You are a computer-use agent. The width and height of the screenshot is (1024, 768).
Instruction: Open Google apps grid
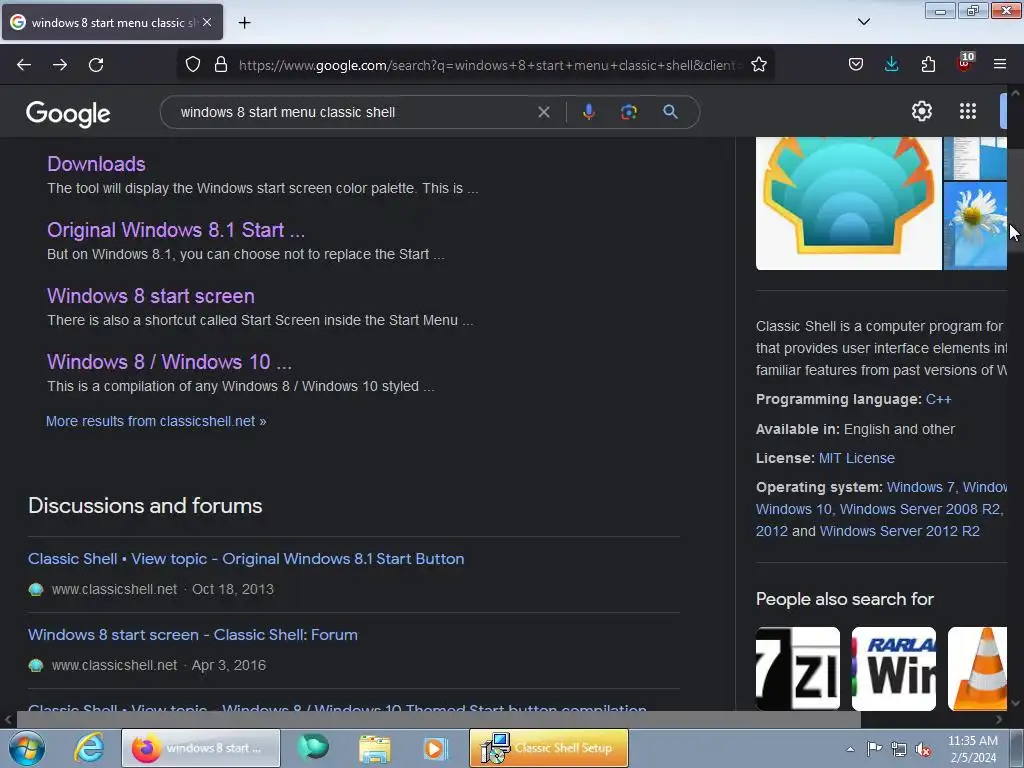click(x=968, y=111)
